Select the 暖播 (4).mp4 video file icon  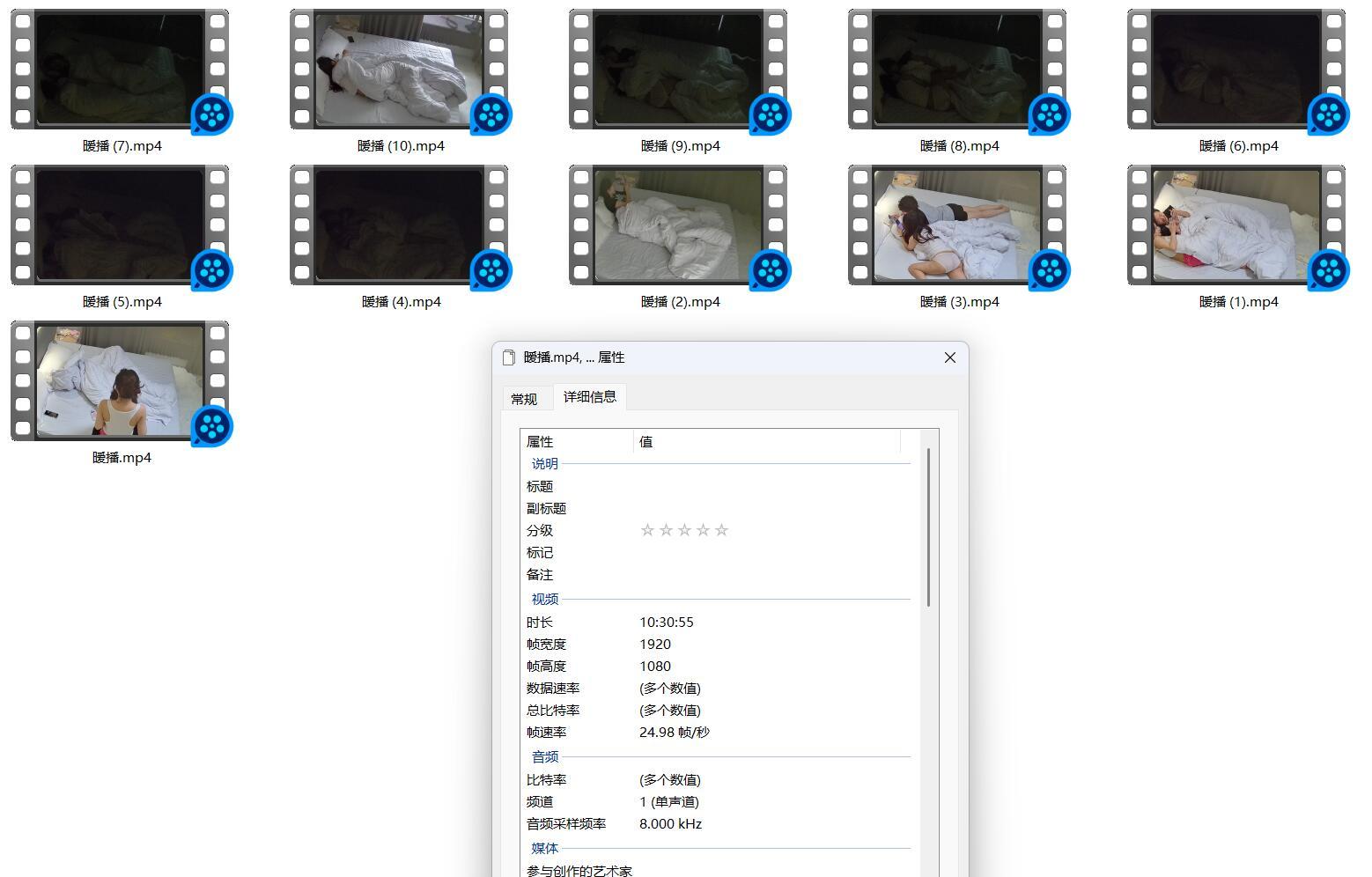[400, 226]
